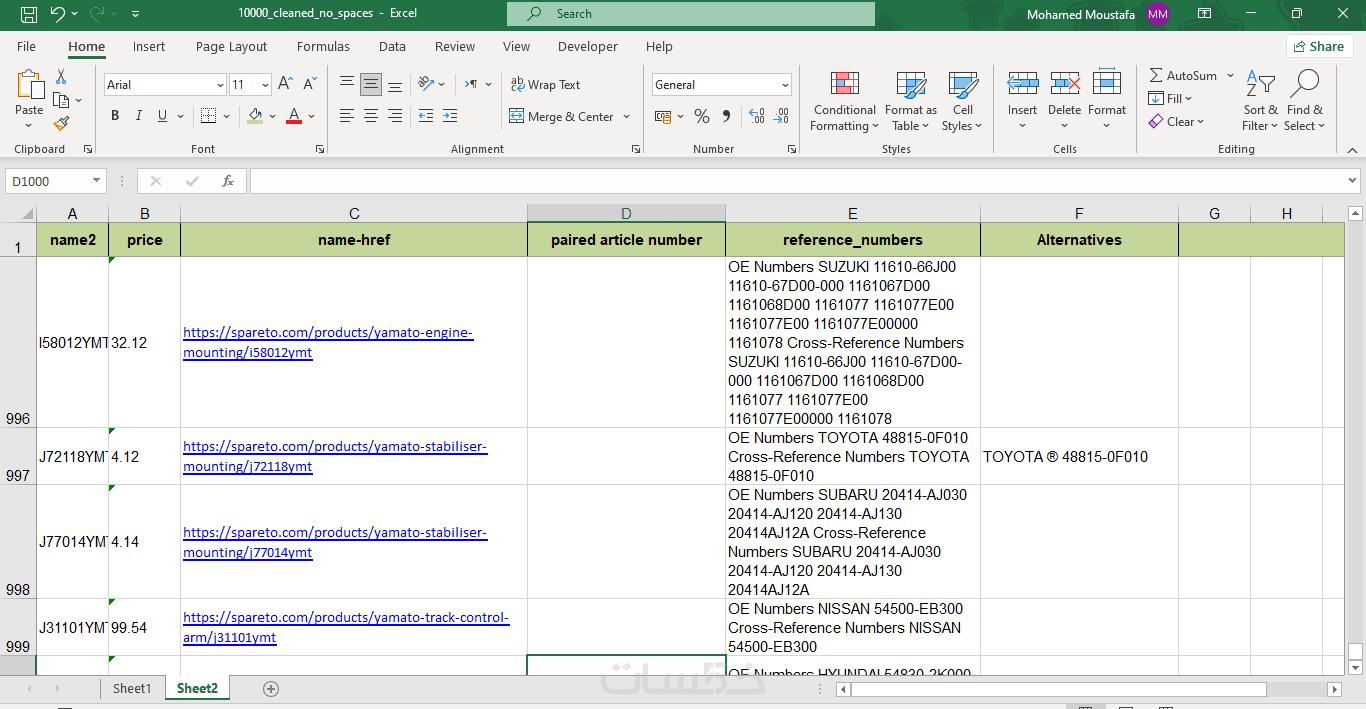Click the Format cells icon
Image resolution: width=1366 pixels, height=709 pixels.
coord(1107,84)
